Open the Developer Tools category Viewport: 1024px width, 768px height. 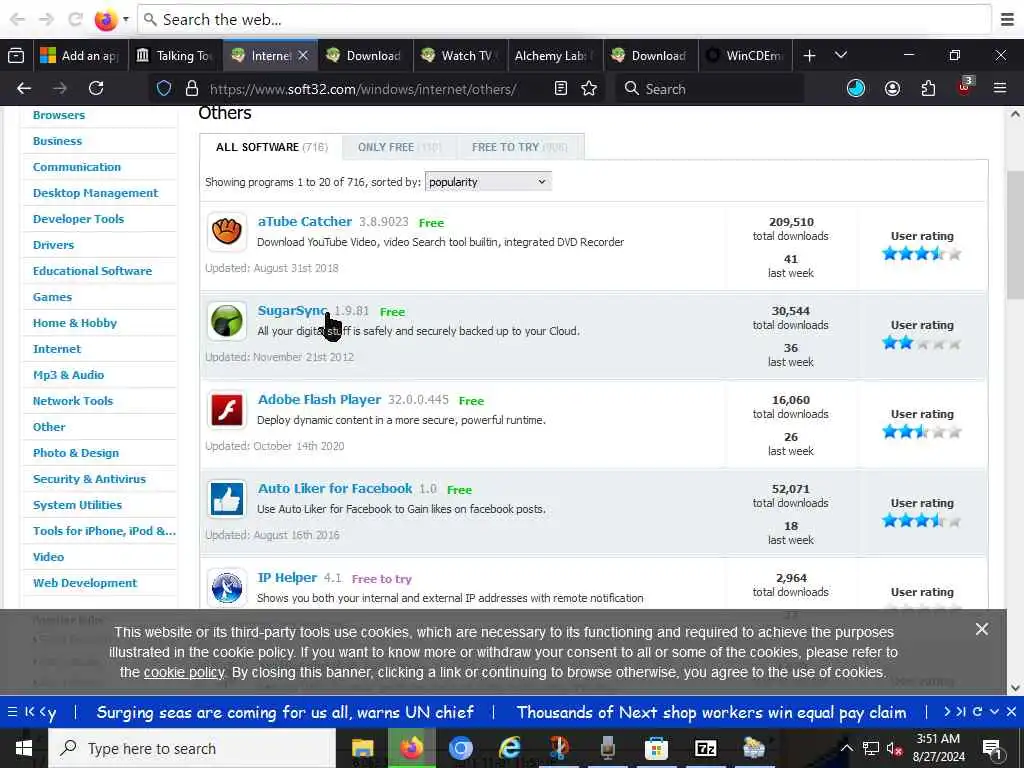[78, 219]
